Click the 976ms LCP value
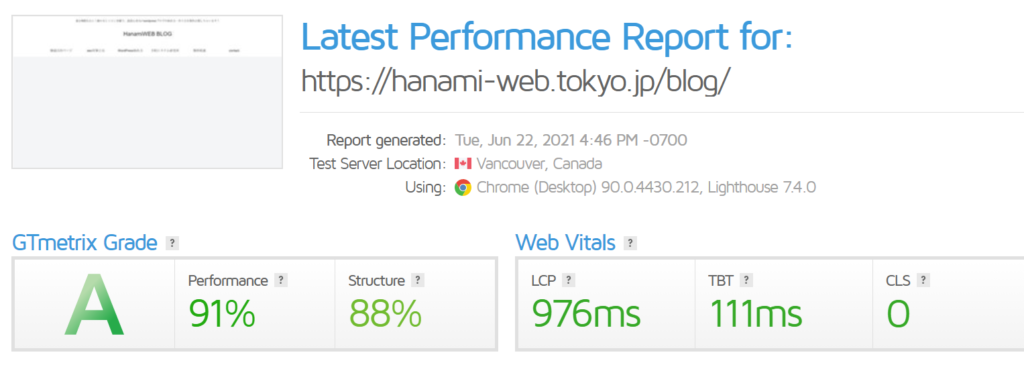1024x373 pixels. (586, 314)
